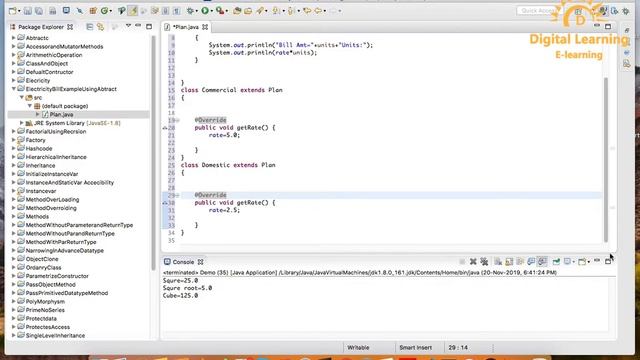Toggle Mark Occurrences highlighted toolbar button
This screenshot has width=640, height=360.
132,11
